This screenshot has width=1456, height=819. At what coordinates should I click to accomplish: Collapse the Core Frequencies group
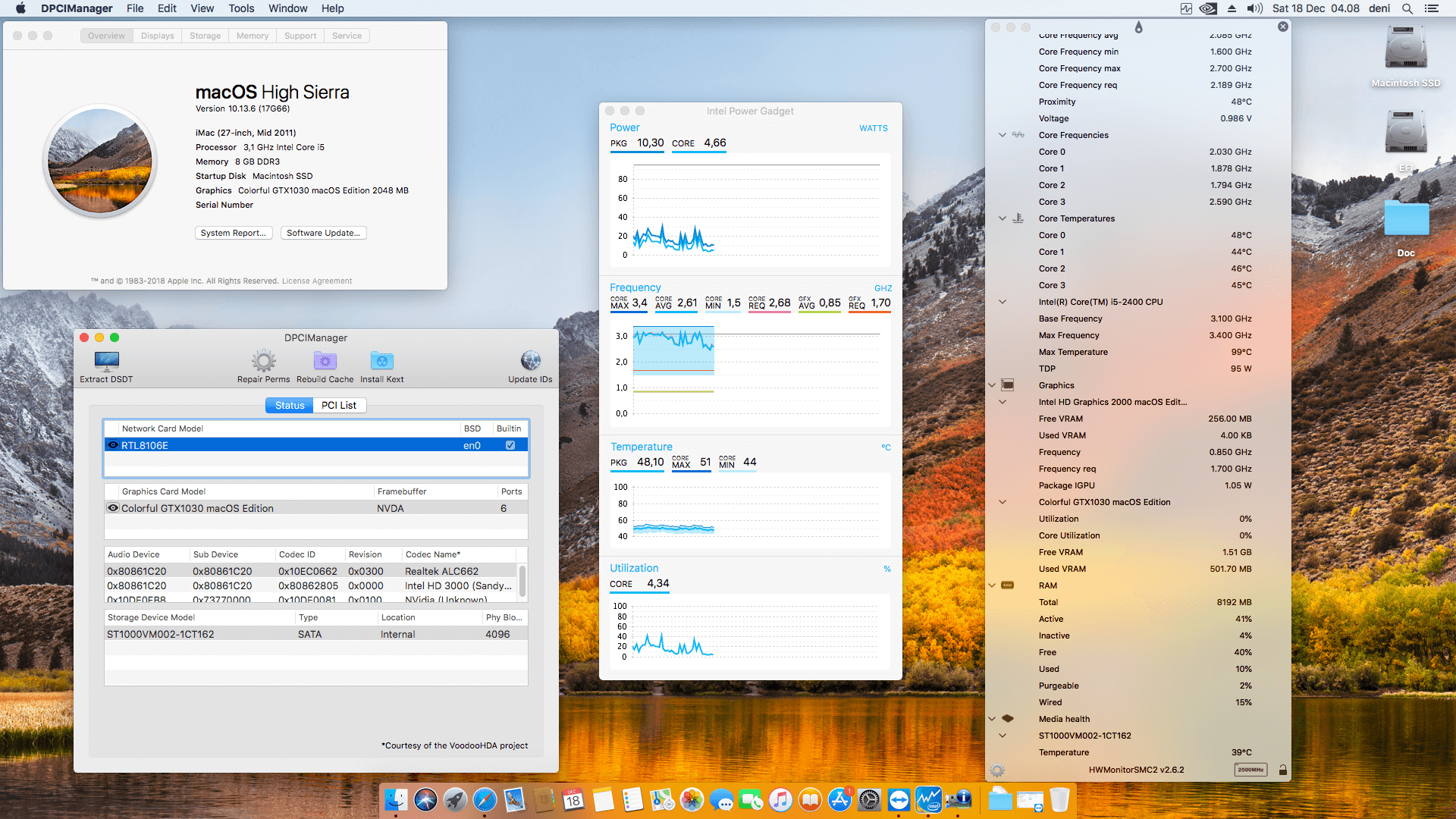pyautogui.click(x=1003, y=135)
